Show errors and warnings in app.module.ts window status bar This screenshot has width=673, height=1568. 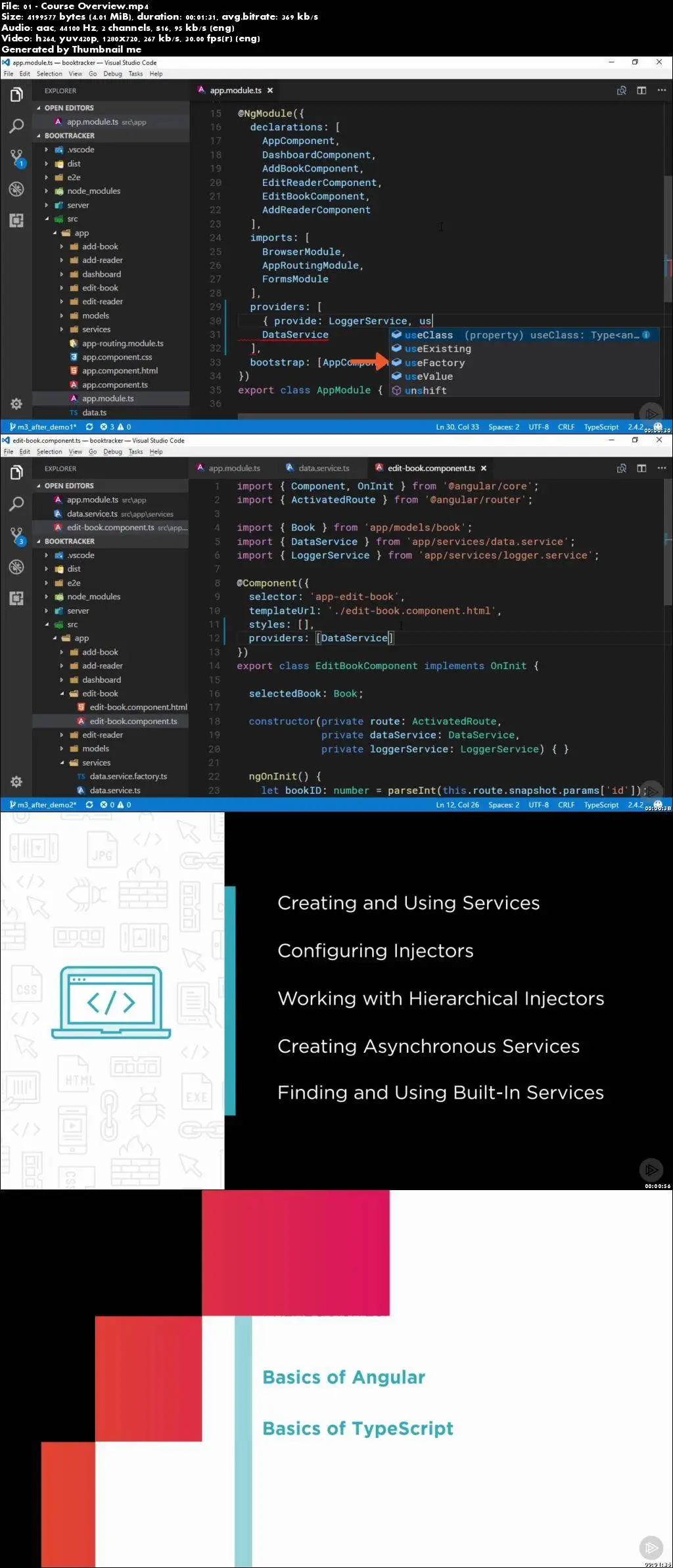[116, 427]
